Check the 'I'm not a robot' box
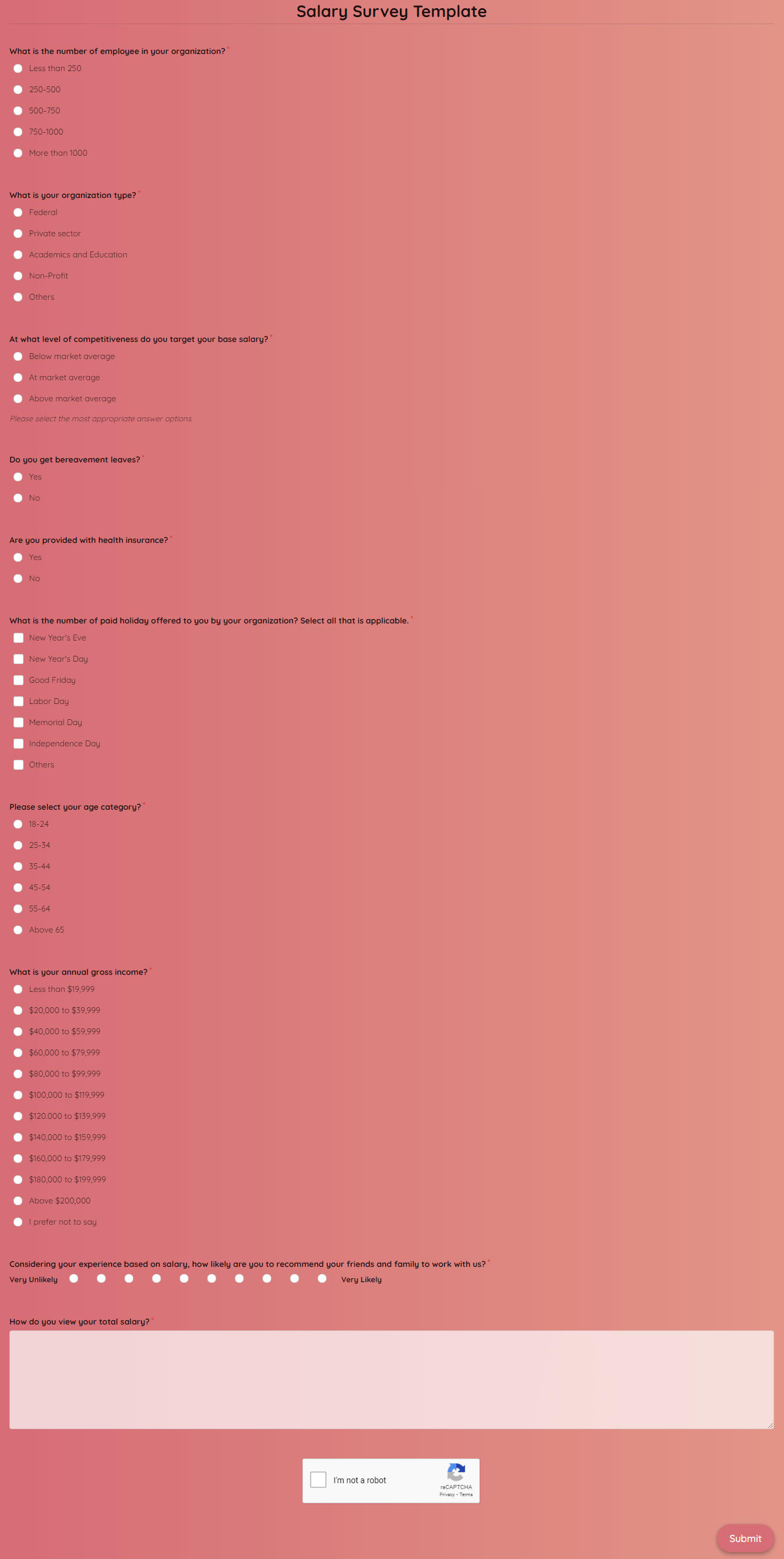The height and width of the screenshot is (1559, 784). [x=318, y=1480]
